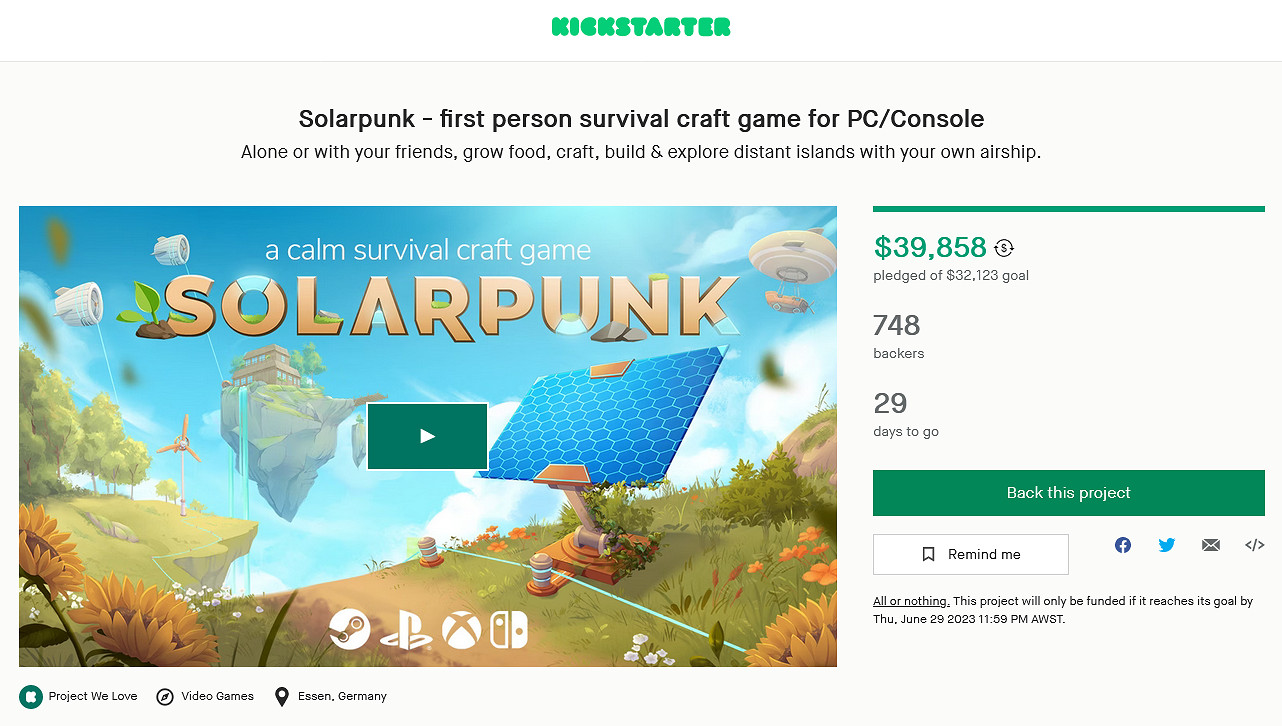Screen dimensions: 1282x726
Task: Share the project on Facebook
Action: coord(1123,545)
